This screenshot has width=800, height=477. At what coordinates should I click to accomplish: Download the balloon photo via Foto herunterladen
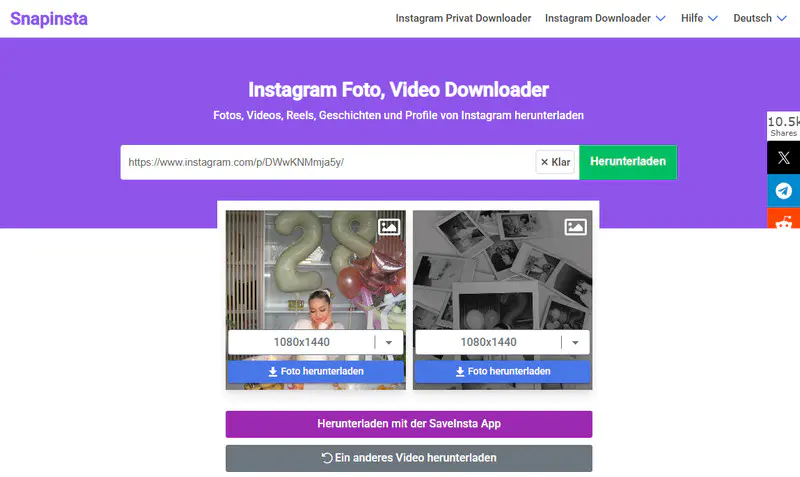(x=316, y=371)
